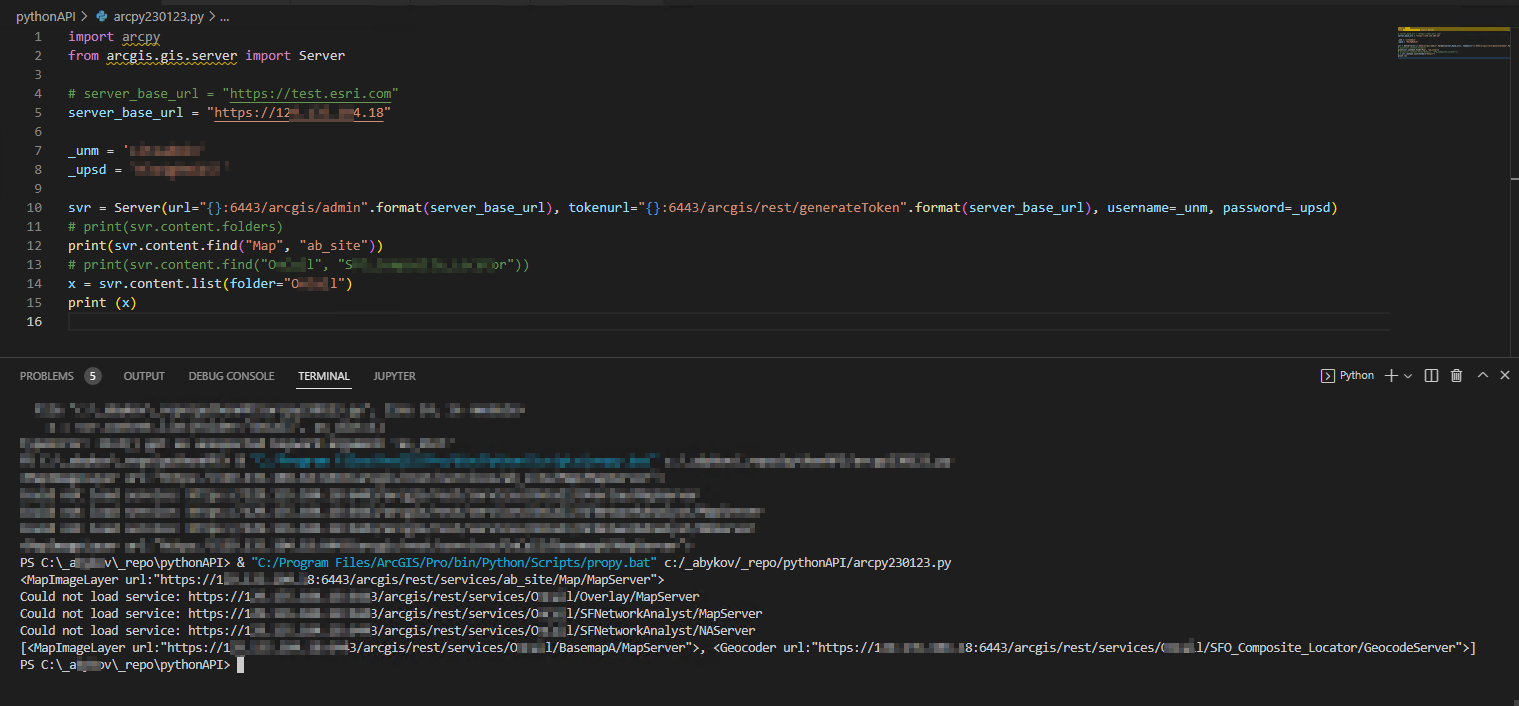
Task: Click the SFNetworkAnalyst/MapServer error line
Action: pyautogui.click(x=391, y=614)
